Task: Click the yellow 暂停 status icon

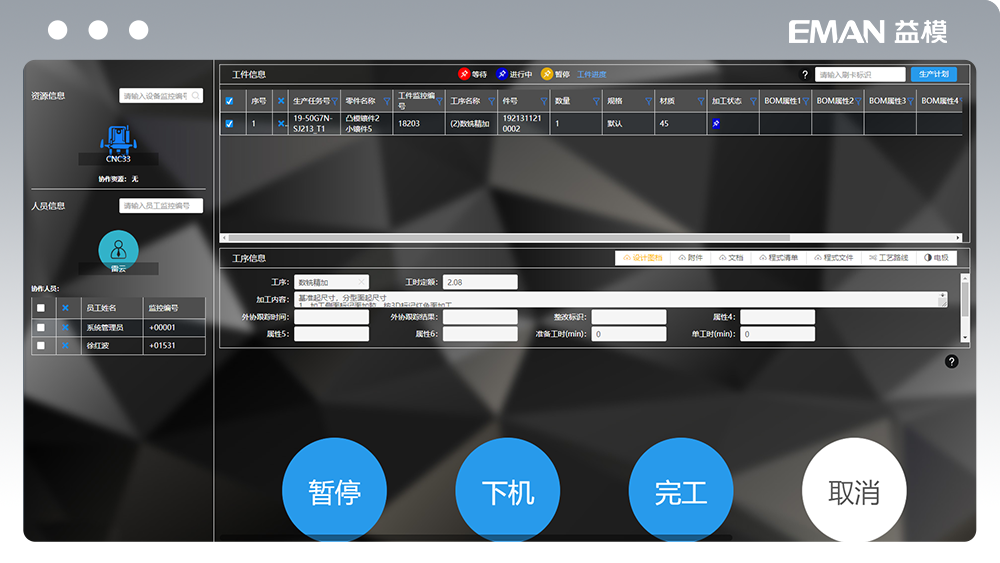Action: tap(547, 74)
